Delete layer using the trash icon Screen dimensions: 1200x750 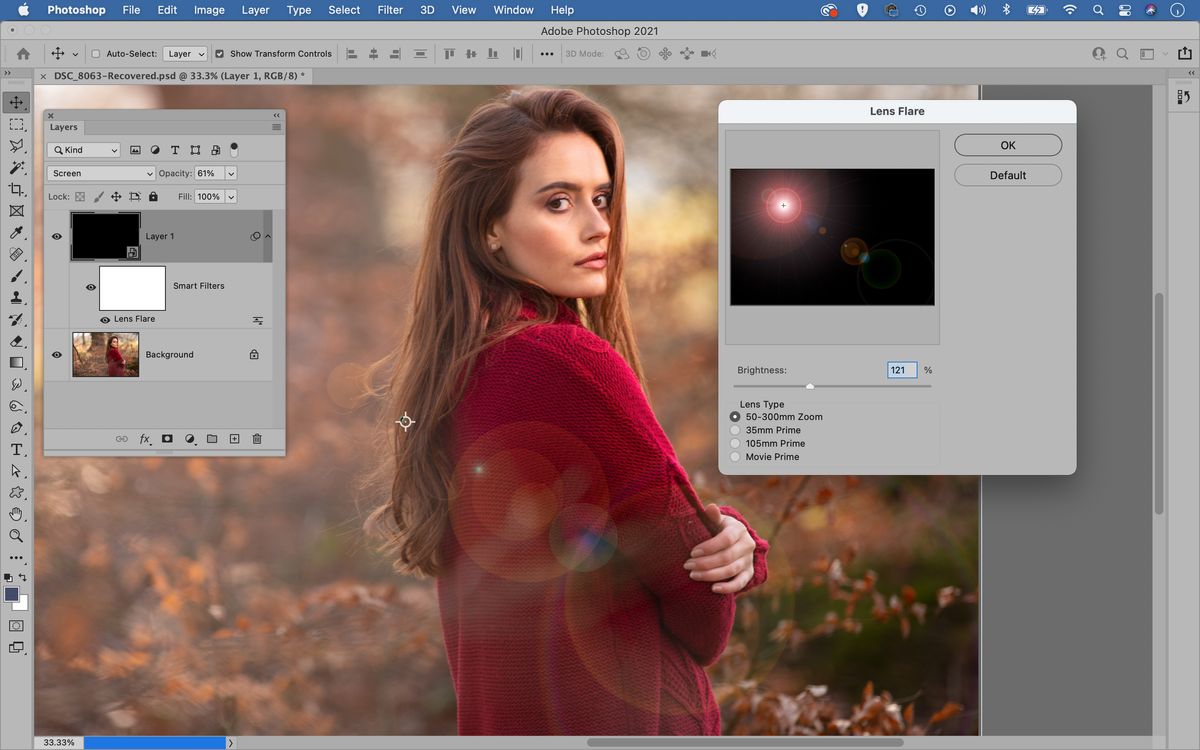point(257,439)
